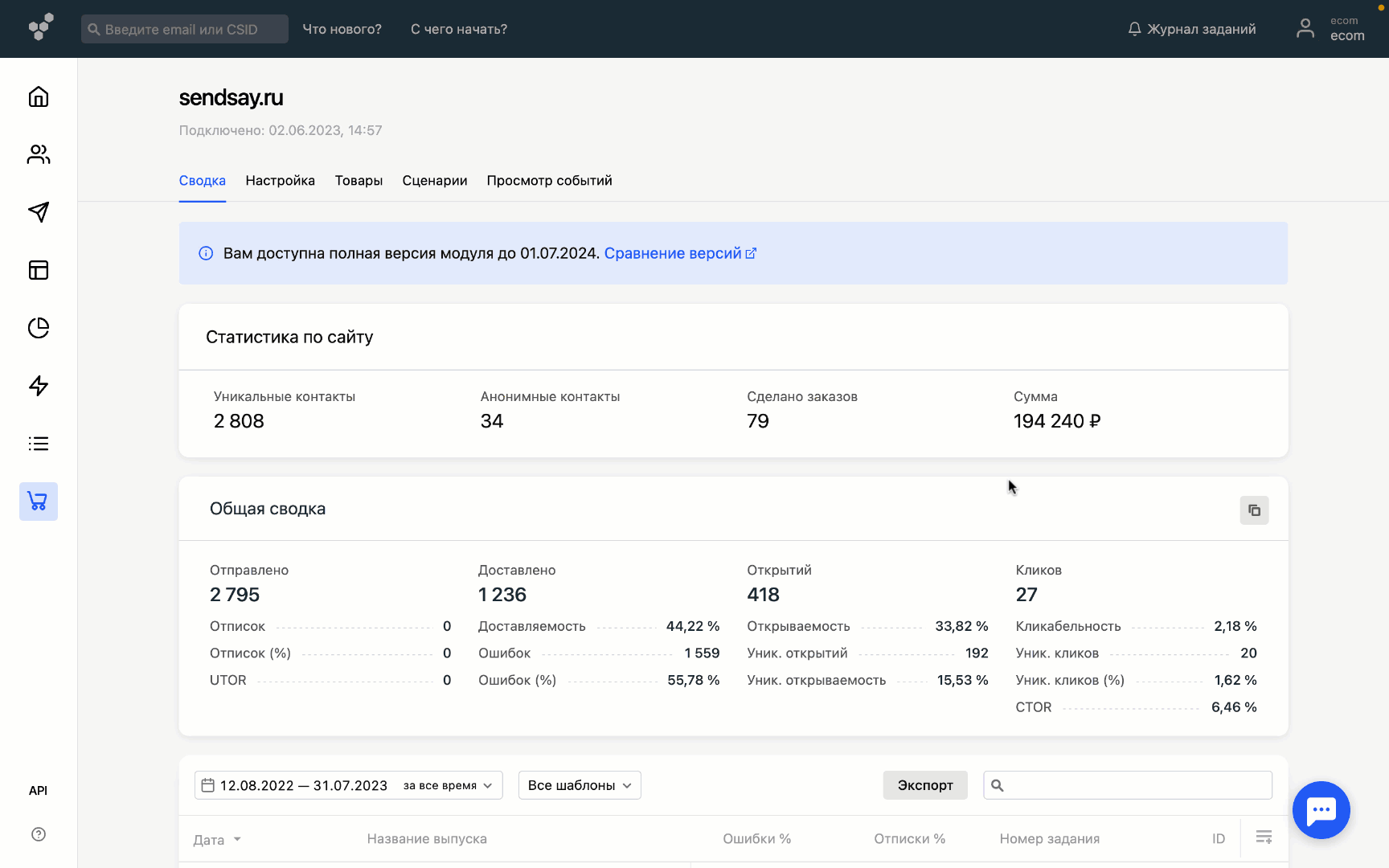Click the Сумма value 194 240 ₽

[1057, 421]
